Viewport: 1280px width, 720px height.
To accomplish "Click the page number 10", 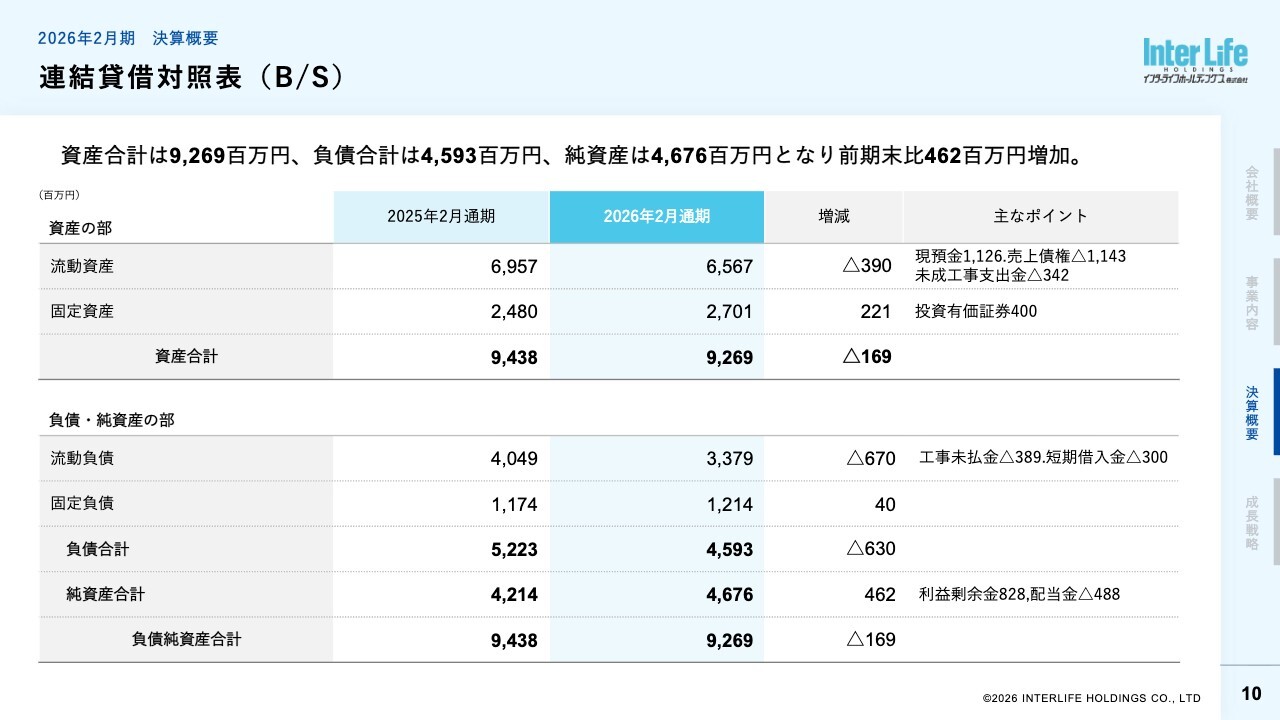I will [1250, 695].
